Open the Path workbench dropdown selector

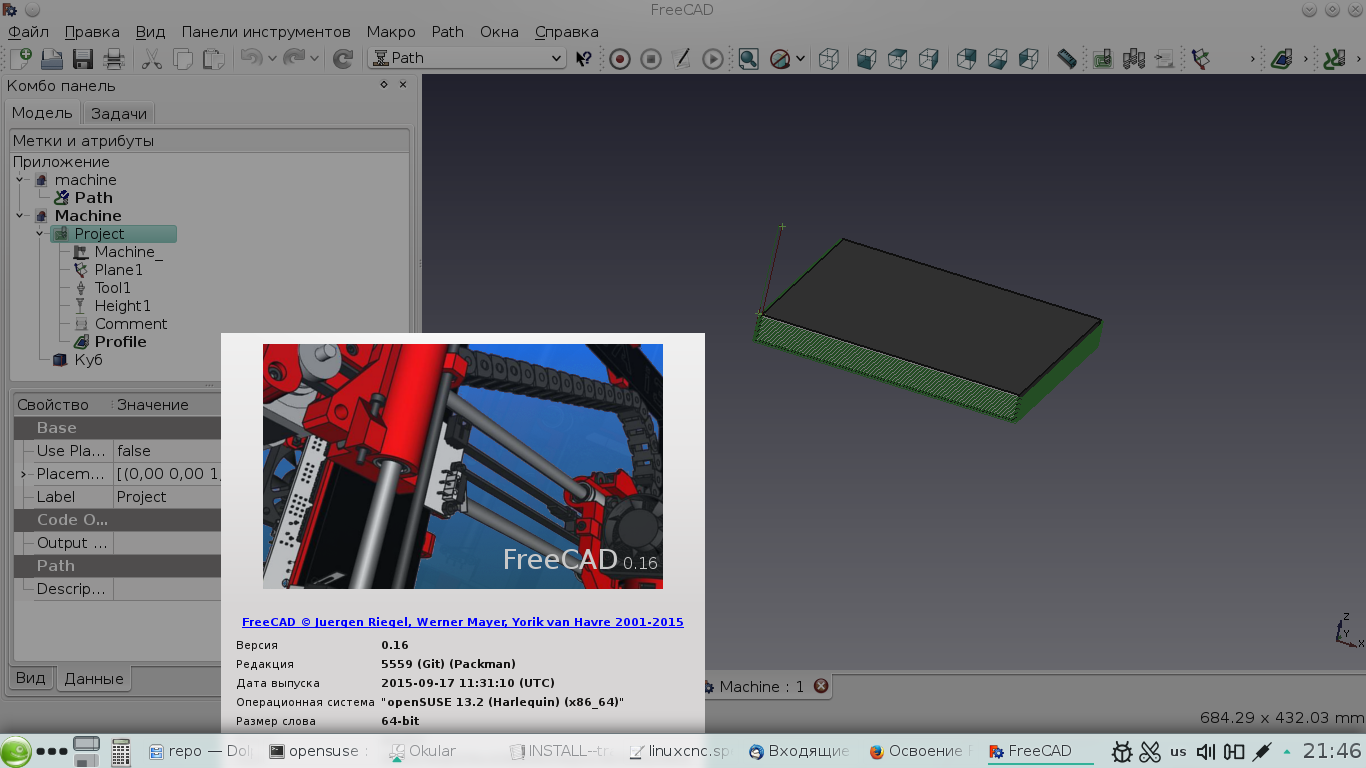[x=467, y=58]
